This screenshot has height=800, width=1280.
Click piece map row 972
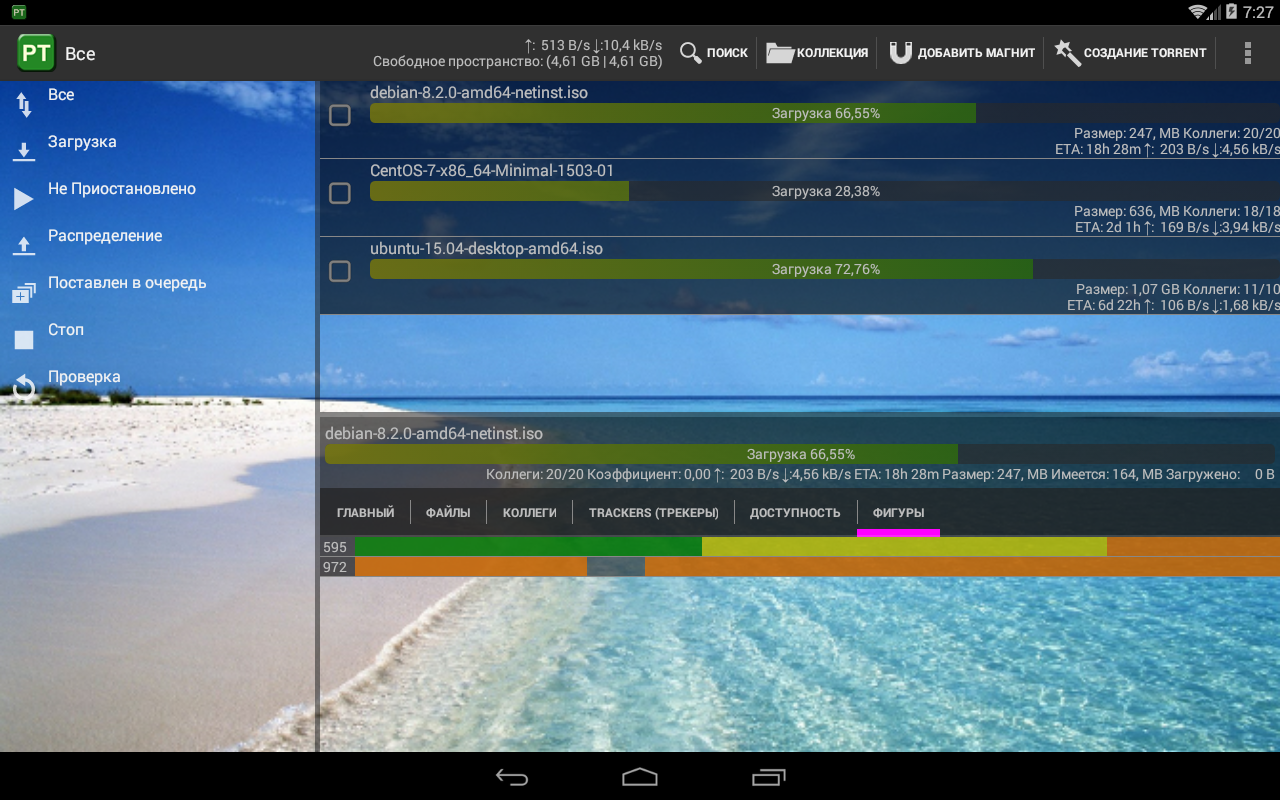[x=800, y=567]
